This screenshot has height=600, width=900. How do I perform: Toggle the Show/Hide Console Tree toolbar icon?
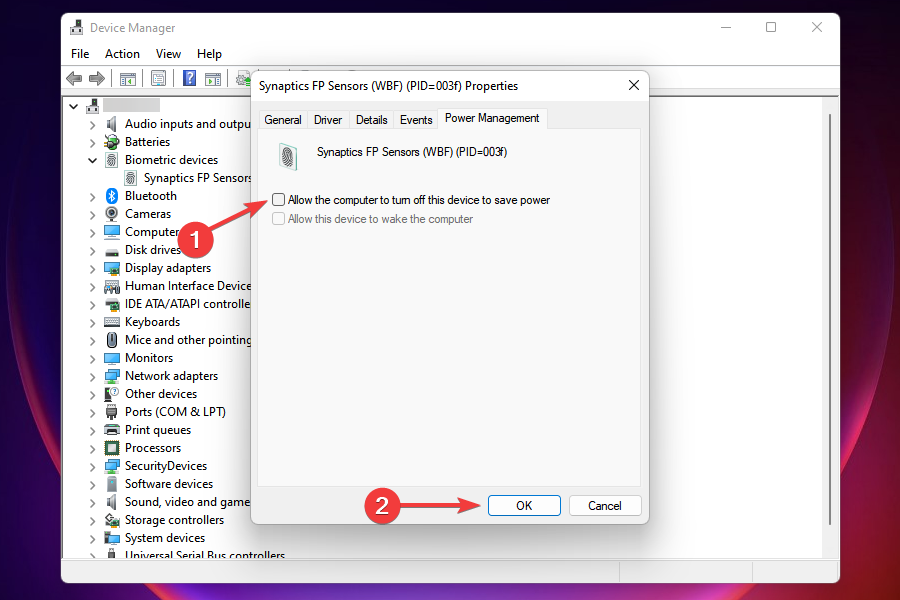[127, 79]
